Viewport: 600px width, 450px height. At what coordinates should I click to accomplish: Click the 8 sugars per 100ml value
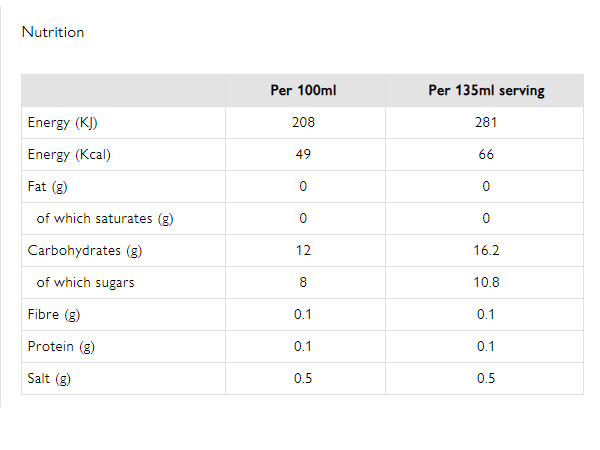[x=303, y=283]
